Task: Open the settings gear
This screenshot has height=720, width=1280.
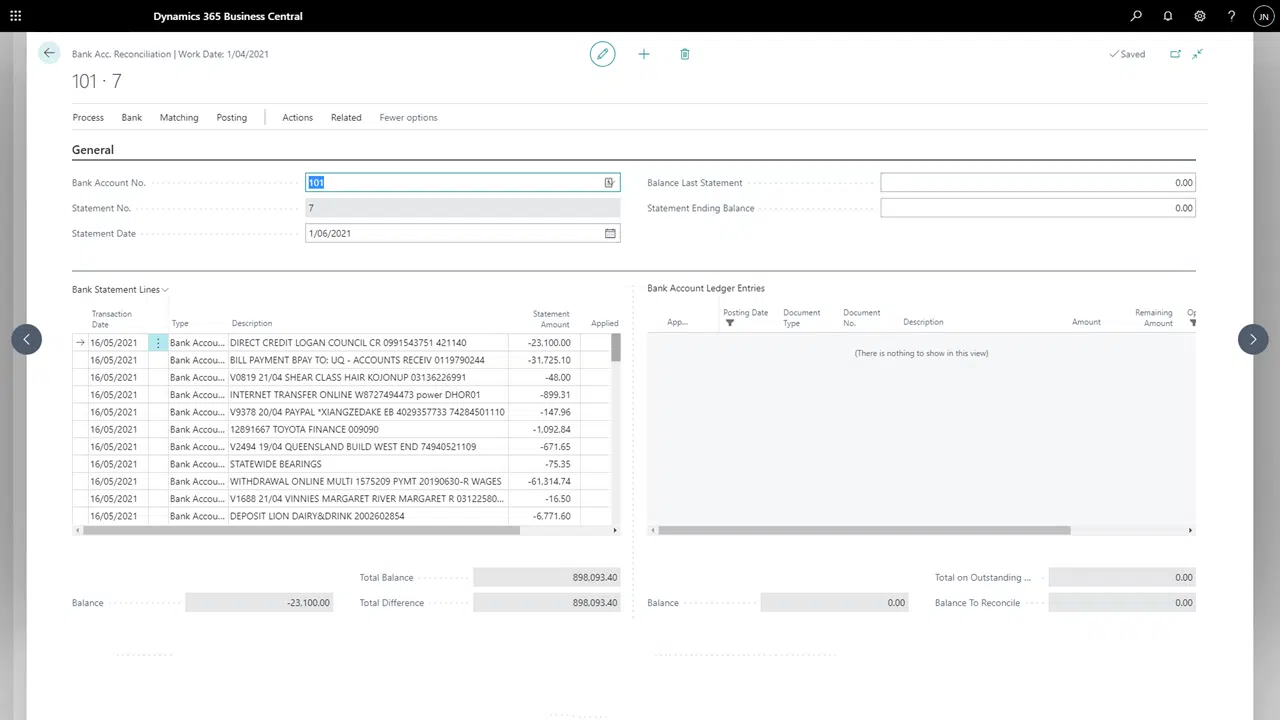Action: pos(1200,16)
